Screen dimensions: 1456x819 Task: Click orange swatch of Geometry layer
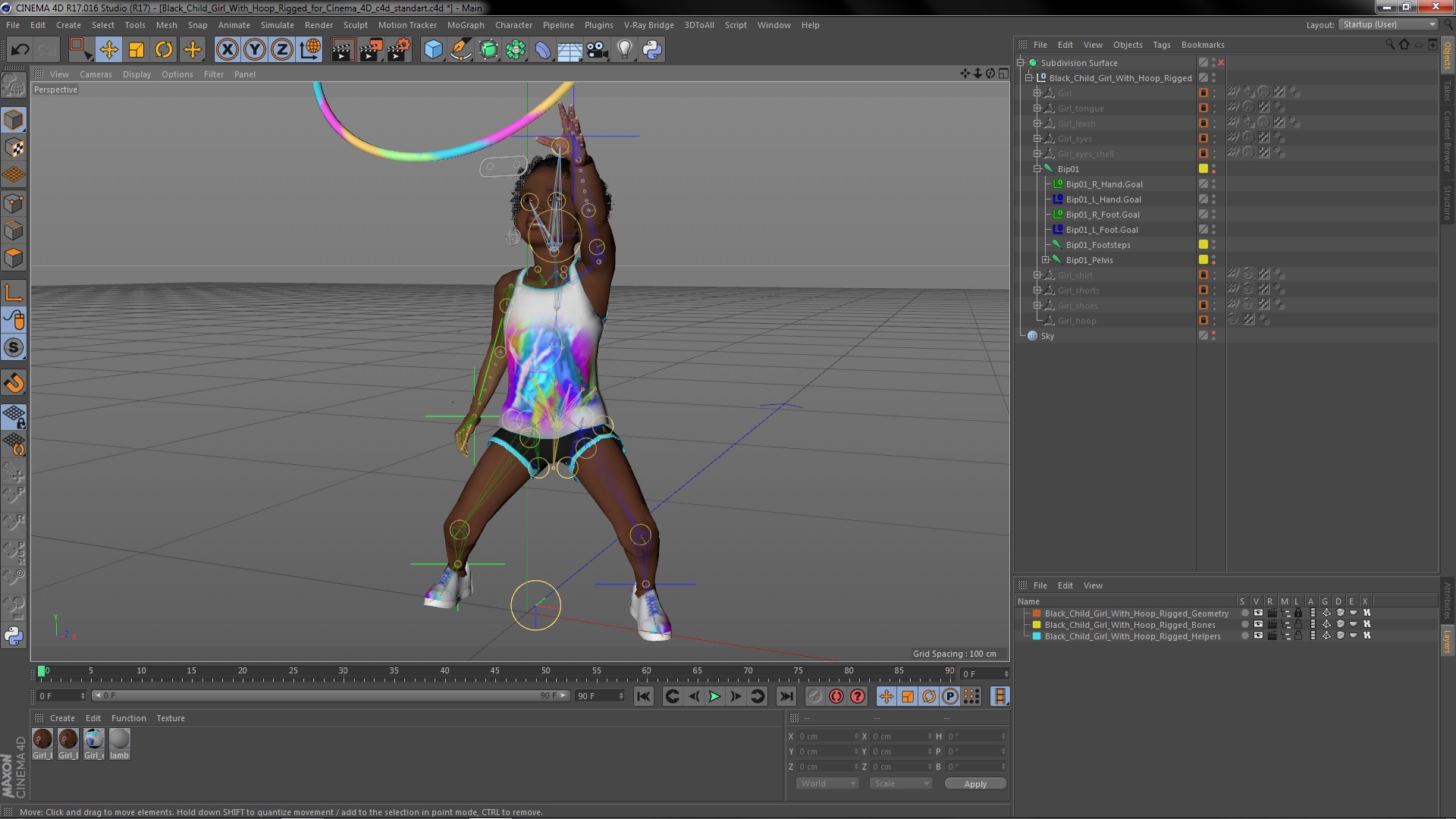(1037, 613)
